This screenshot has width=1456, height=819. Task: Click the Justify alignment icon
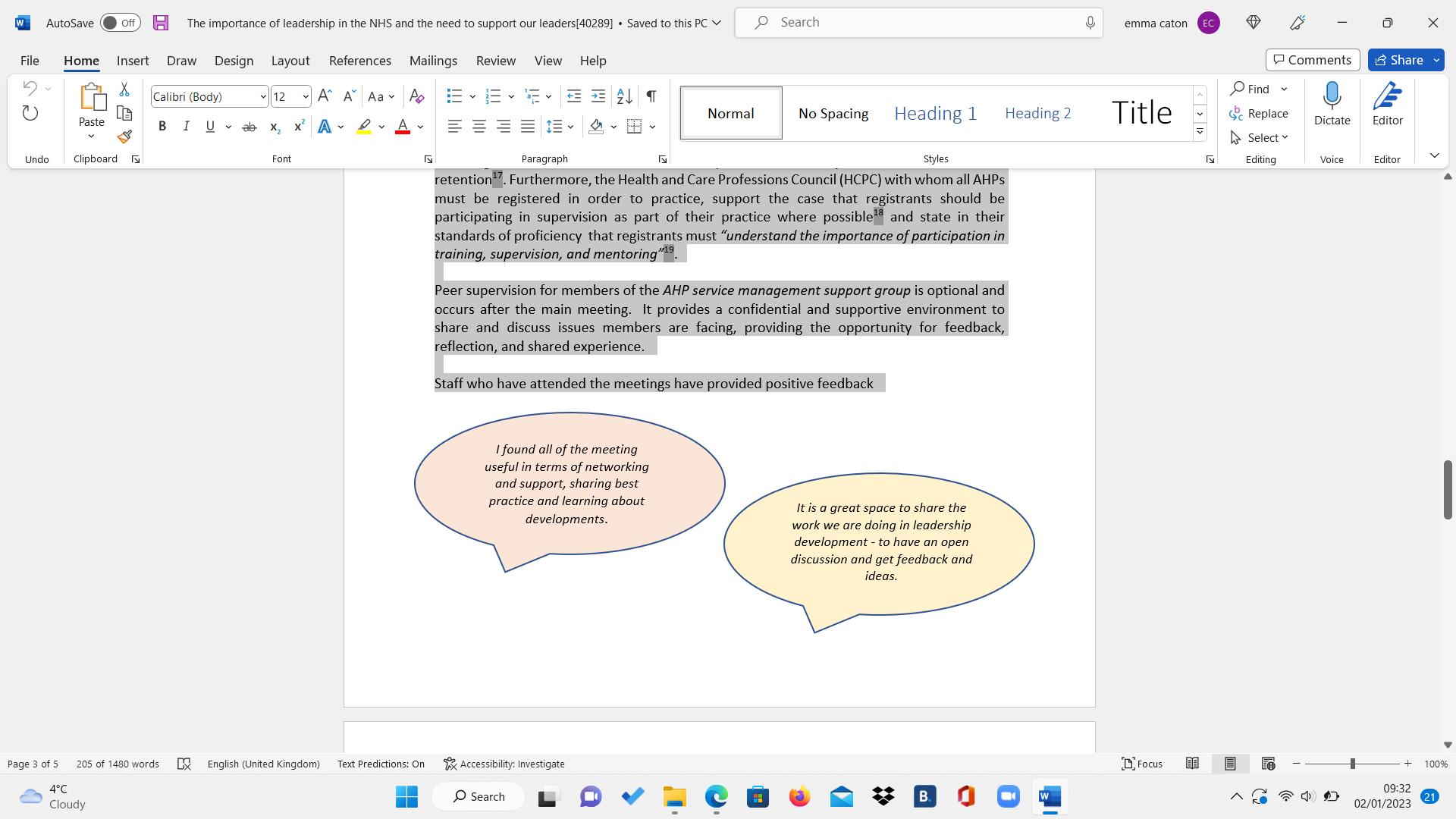point(528,127)
